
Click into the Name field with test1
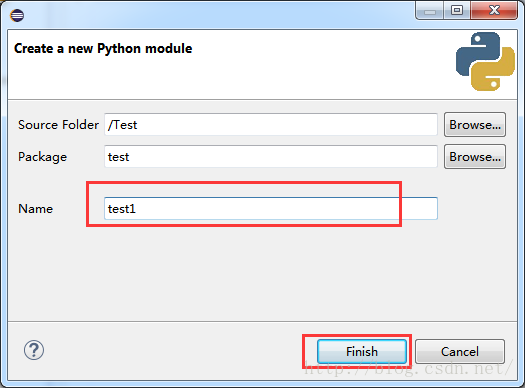(x=271, y=209)
